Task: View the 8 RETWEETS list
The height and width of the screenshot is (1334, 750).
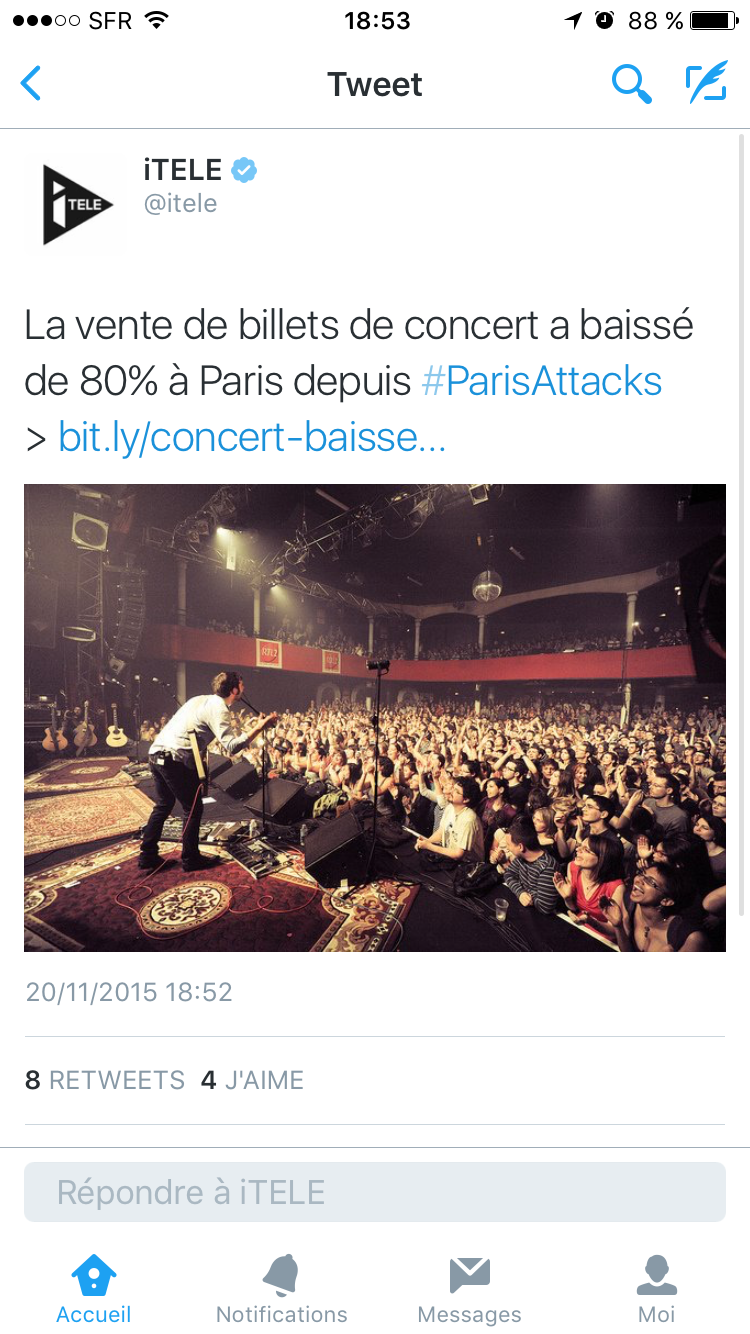Action: [x=105, y=1080]
